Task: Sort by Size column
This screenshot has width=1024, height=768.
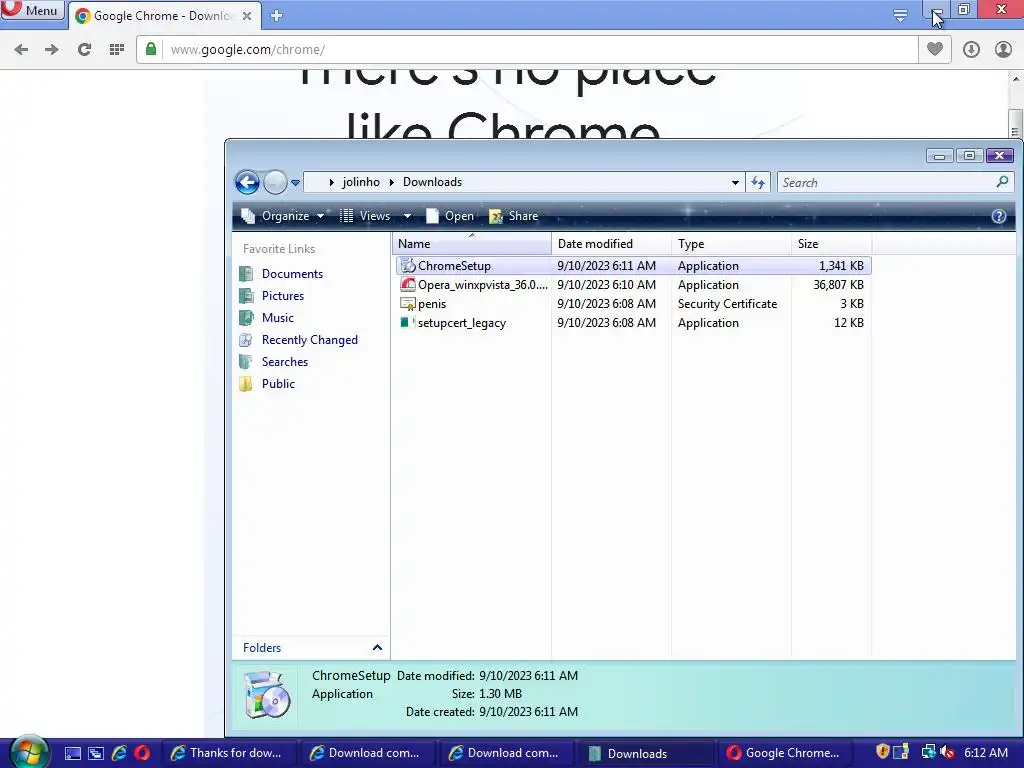Action: click(831, 244)
